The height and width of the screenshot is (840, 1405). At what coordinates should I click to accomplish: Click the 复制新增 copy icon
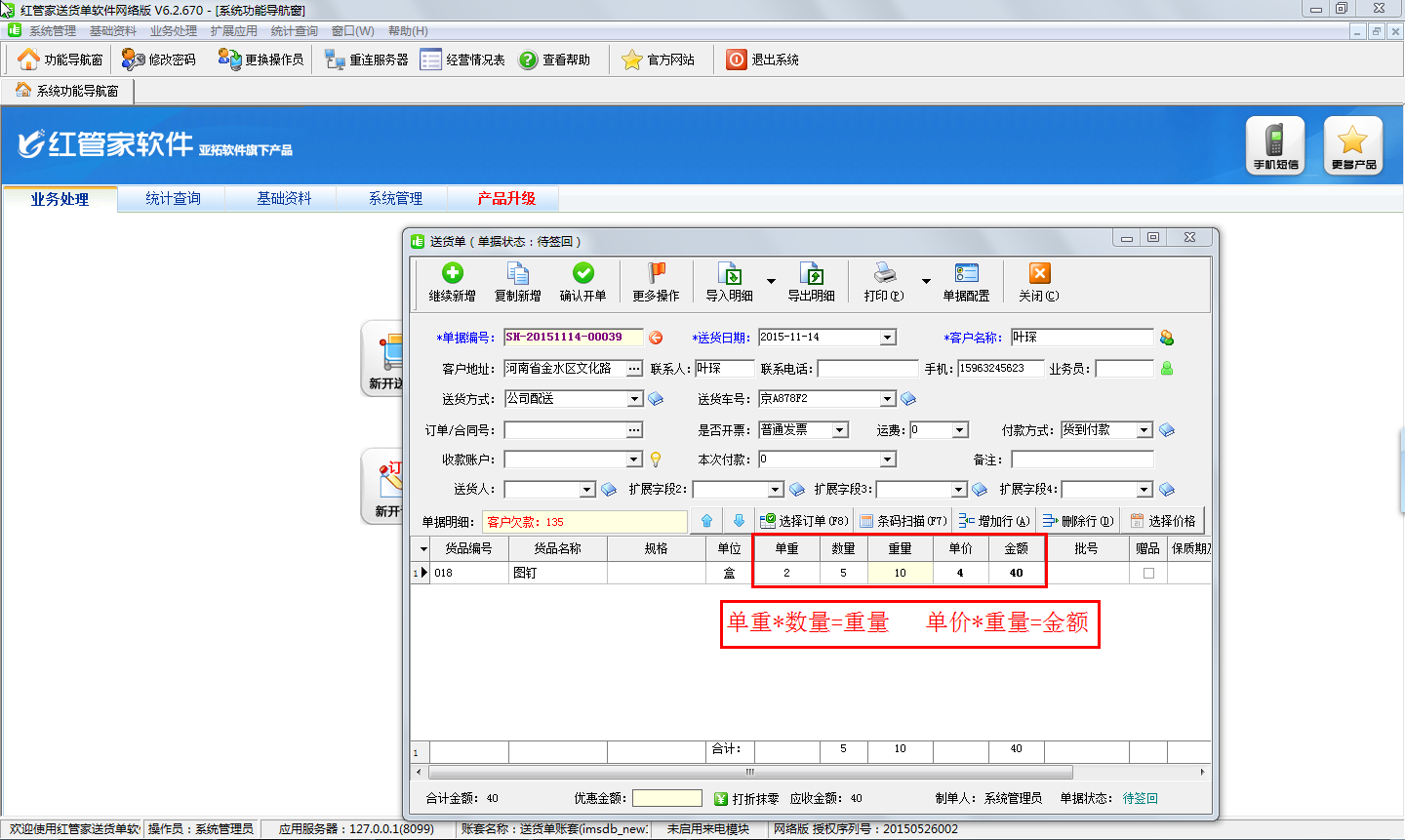[517, 273]
